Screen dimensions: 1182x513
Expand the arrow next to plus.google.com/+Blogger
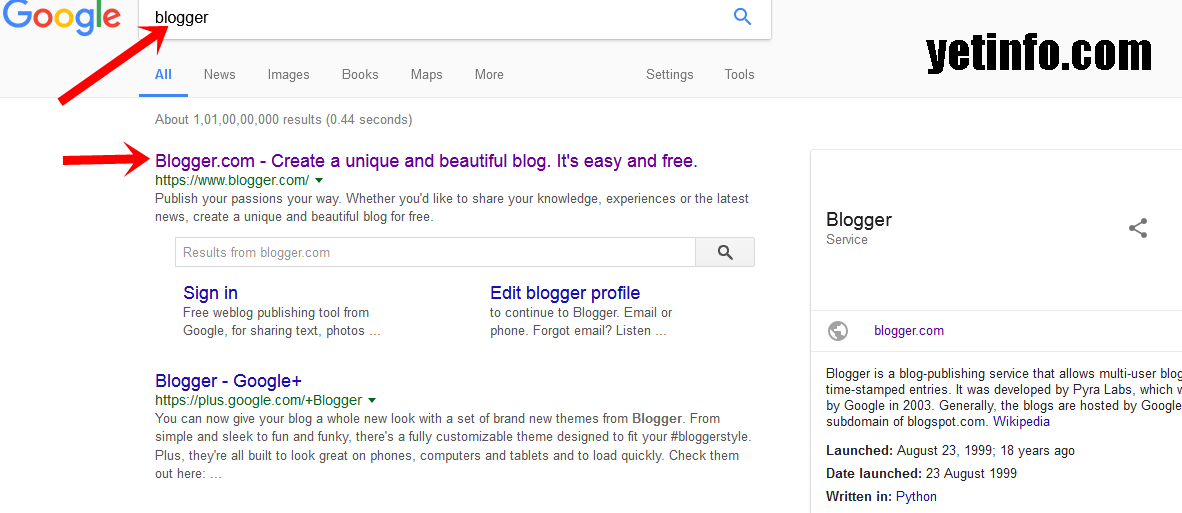click(x=372, y=400)
